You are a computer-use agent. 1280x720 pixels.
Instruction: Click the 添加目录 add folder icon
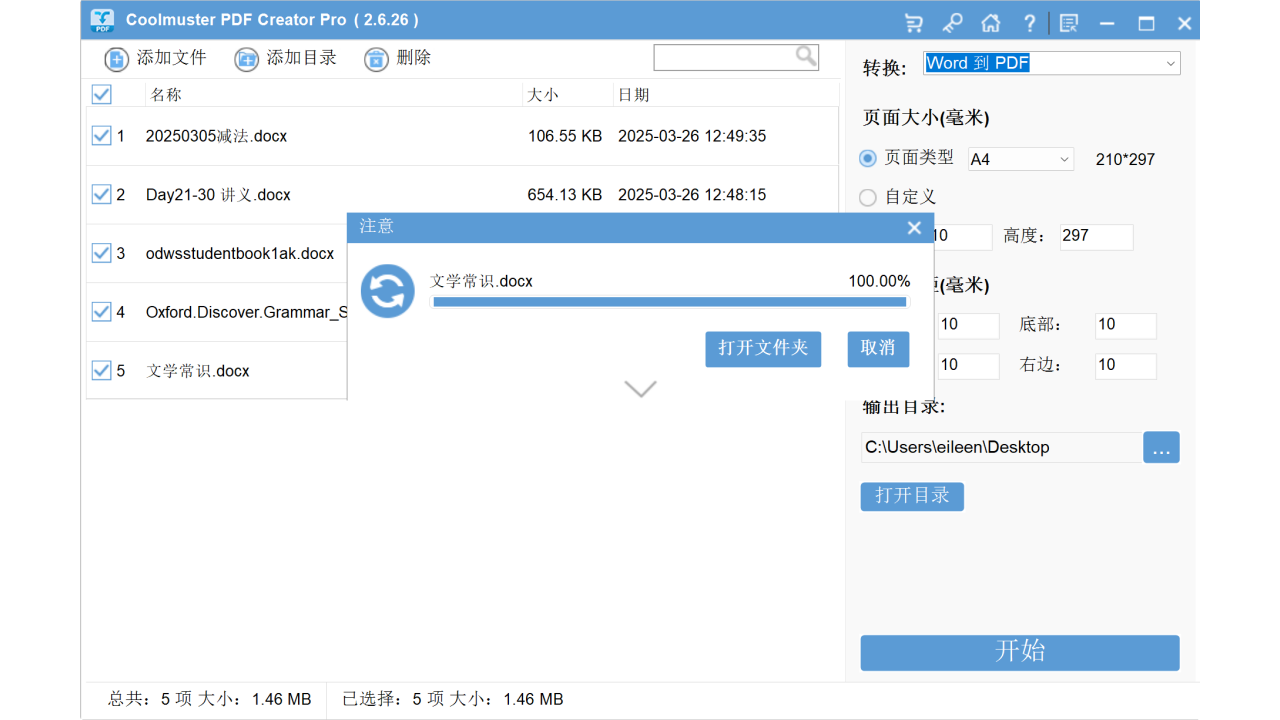[x=246, y=60]
